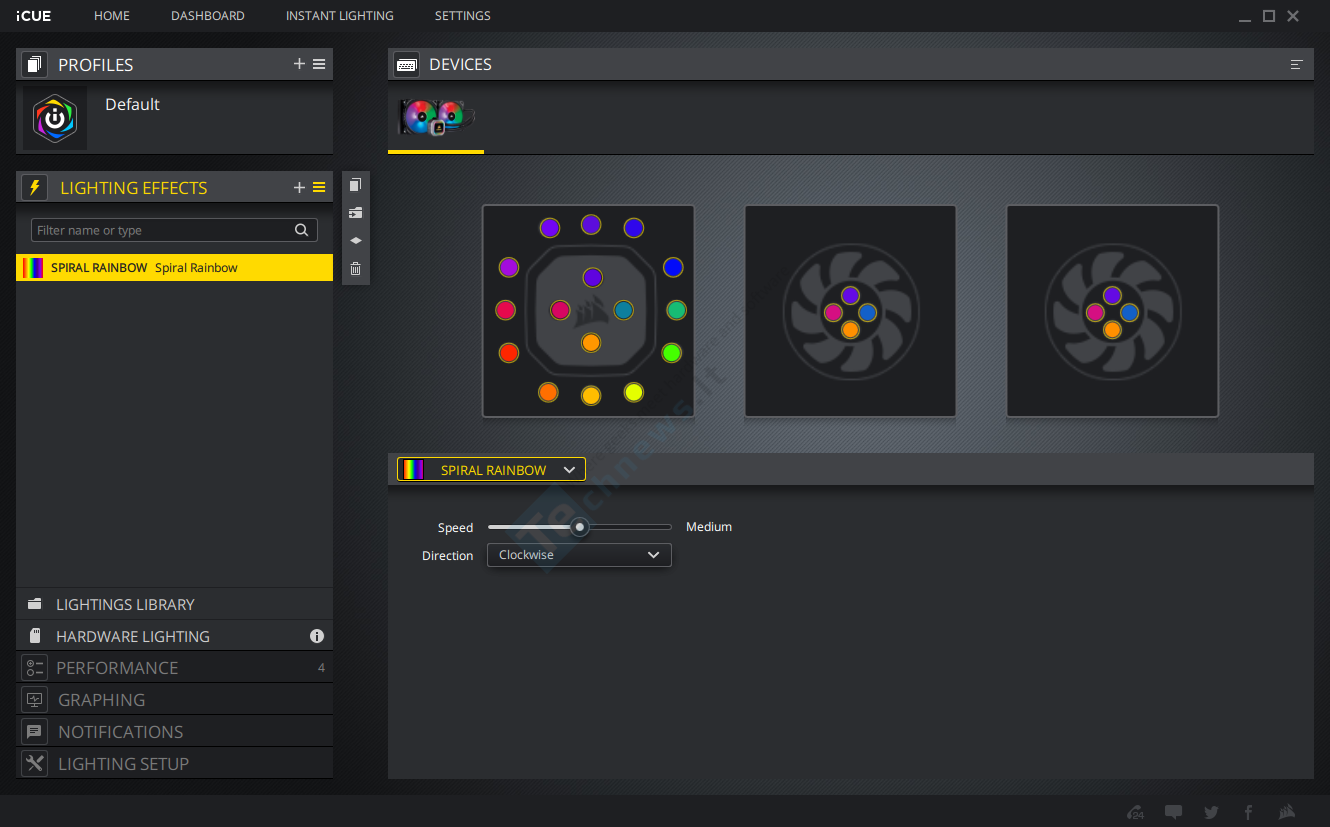This screenshot has width=1330, height=827.
Task: Select the bright green LED on pump ring
Action: click(x=671, y=353)
